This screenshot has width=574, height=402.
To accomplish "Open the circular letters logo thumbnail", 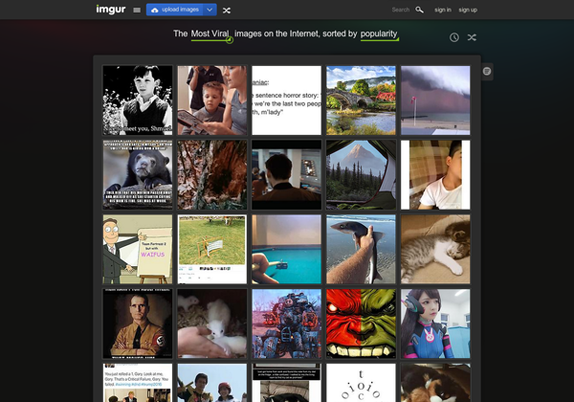I will [361, 383].
